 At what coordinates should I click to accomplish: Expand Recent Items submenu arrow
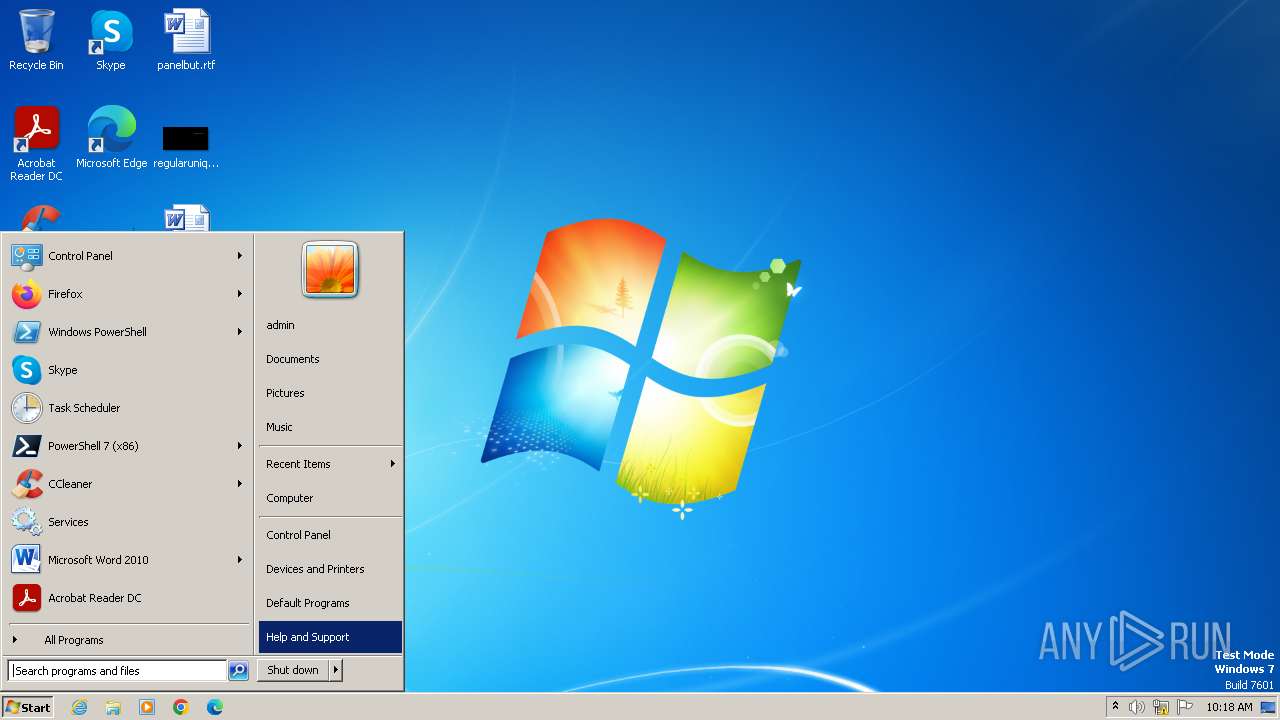point(393,464)
